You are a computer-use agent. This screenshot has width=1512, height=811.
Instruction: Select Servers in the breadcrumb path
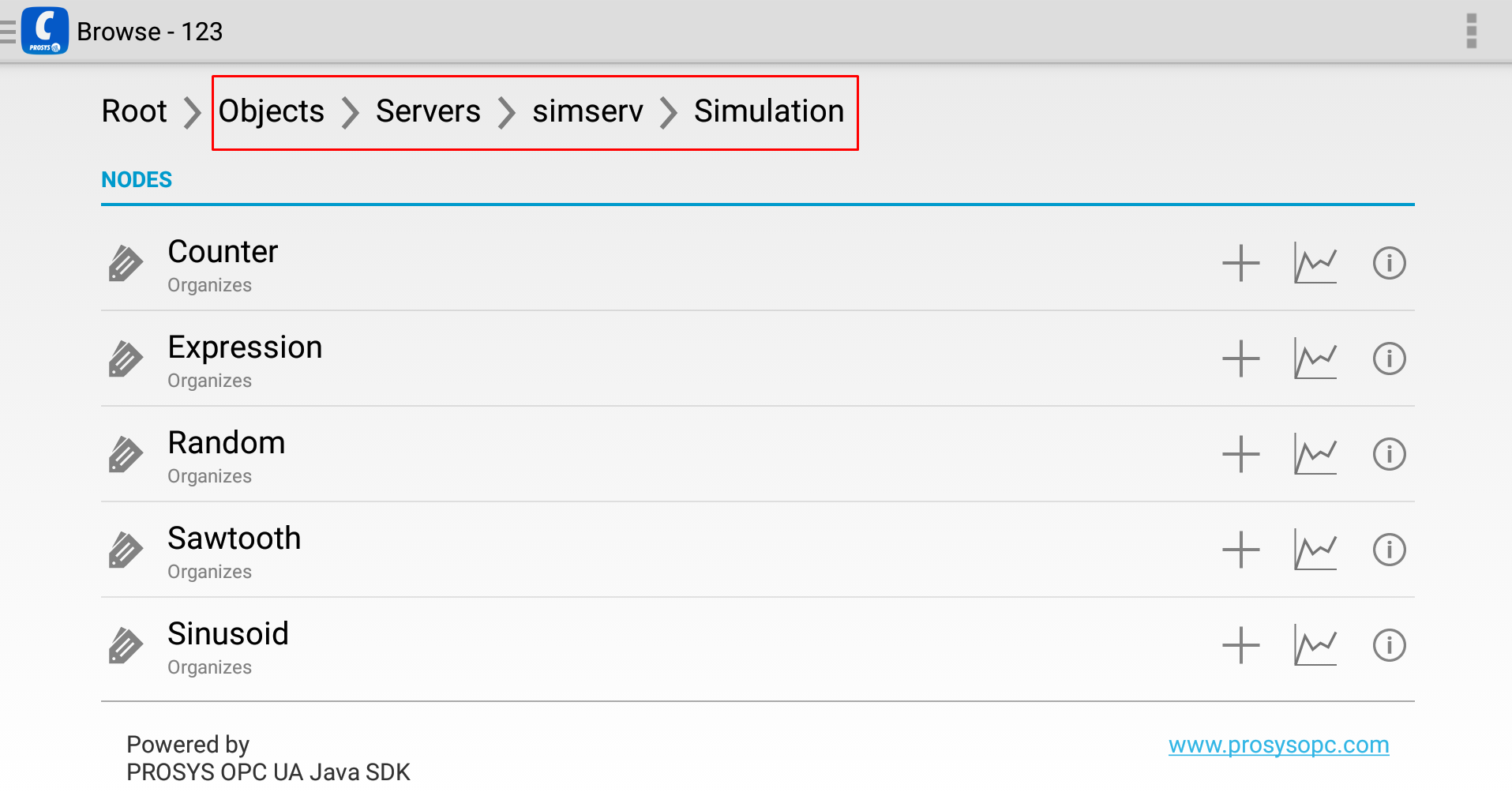[x=428, y=111]
